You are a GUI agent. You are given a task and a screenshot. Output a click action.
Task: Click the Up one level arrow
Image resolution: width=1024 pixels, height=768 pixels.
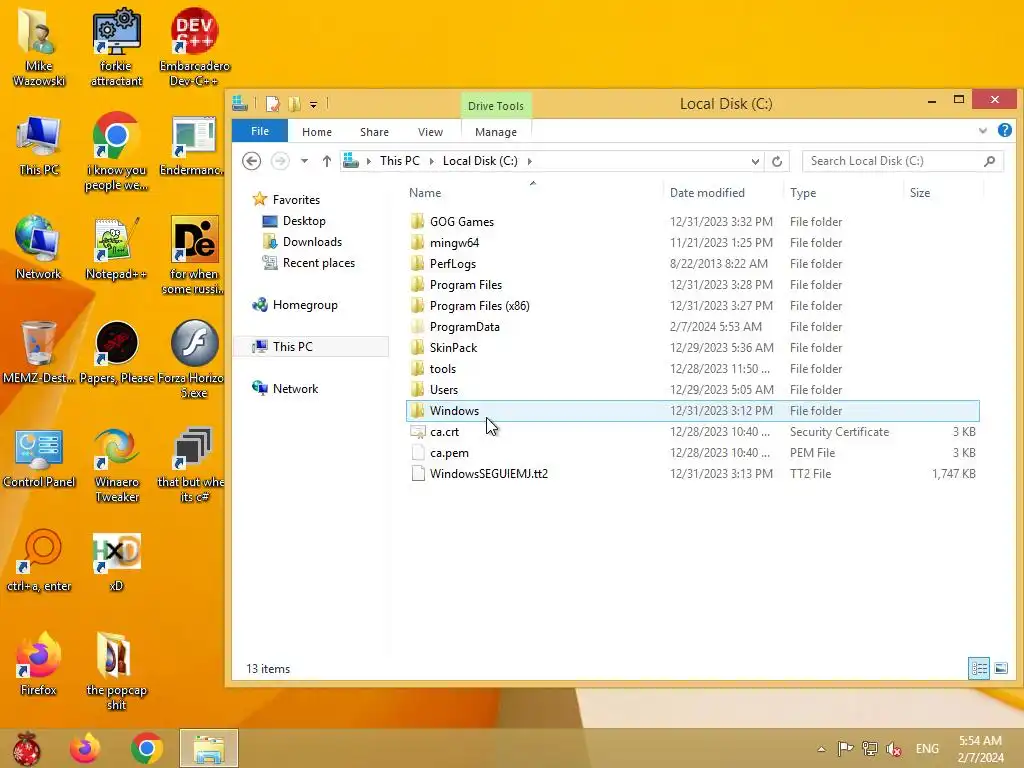click(x=327, y=161)
